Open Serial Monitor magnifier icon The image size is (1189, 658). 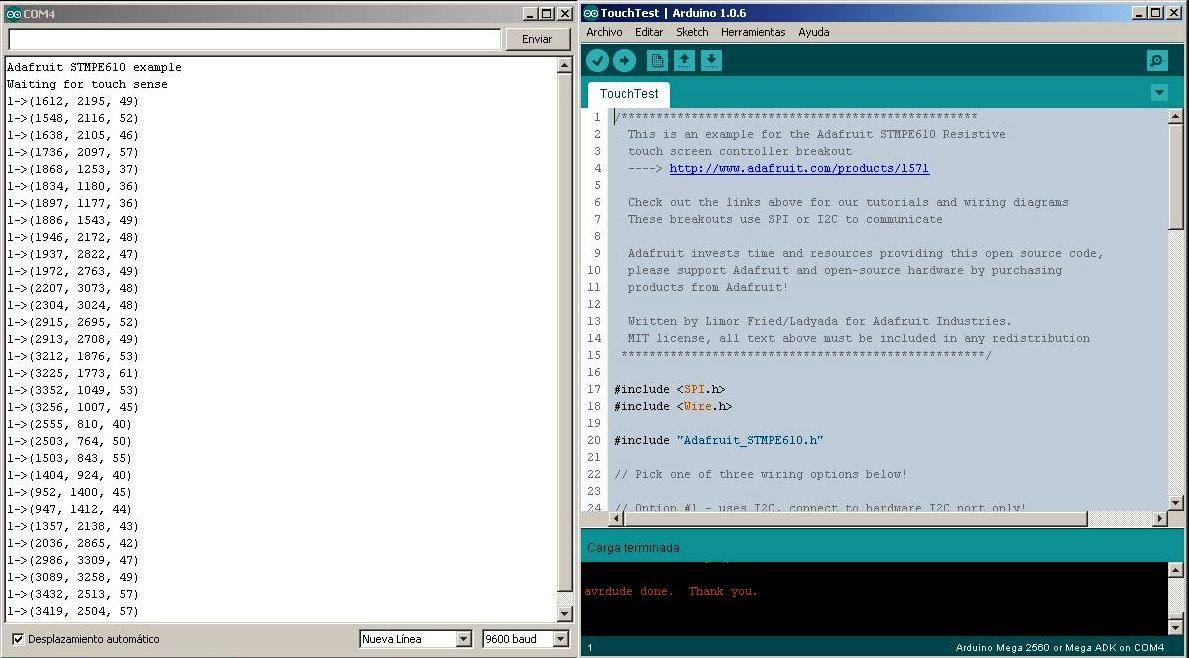pos(1157,61)
